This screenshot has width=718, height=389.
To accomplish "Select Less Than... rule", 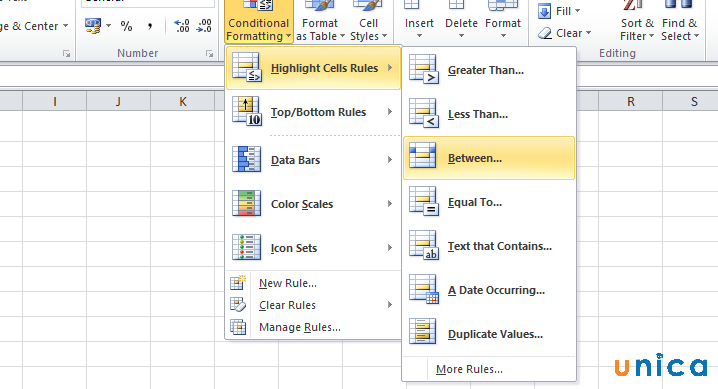I will 489,114.
